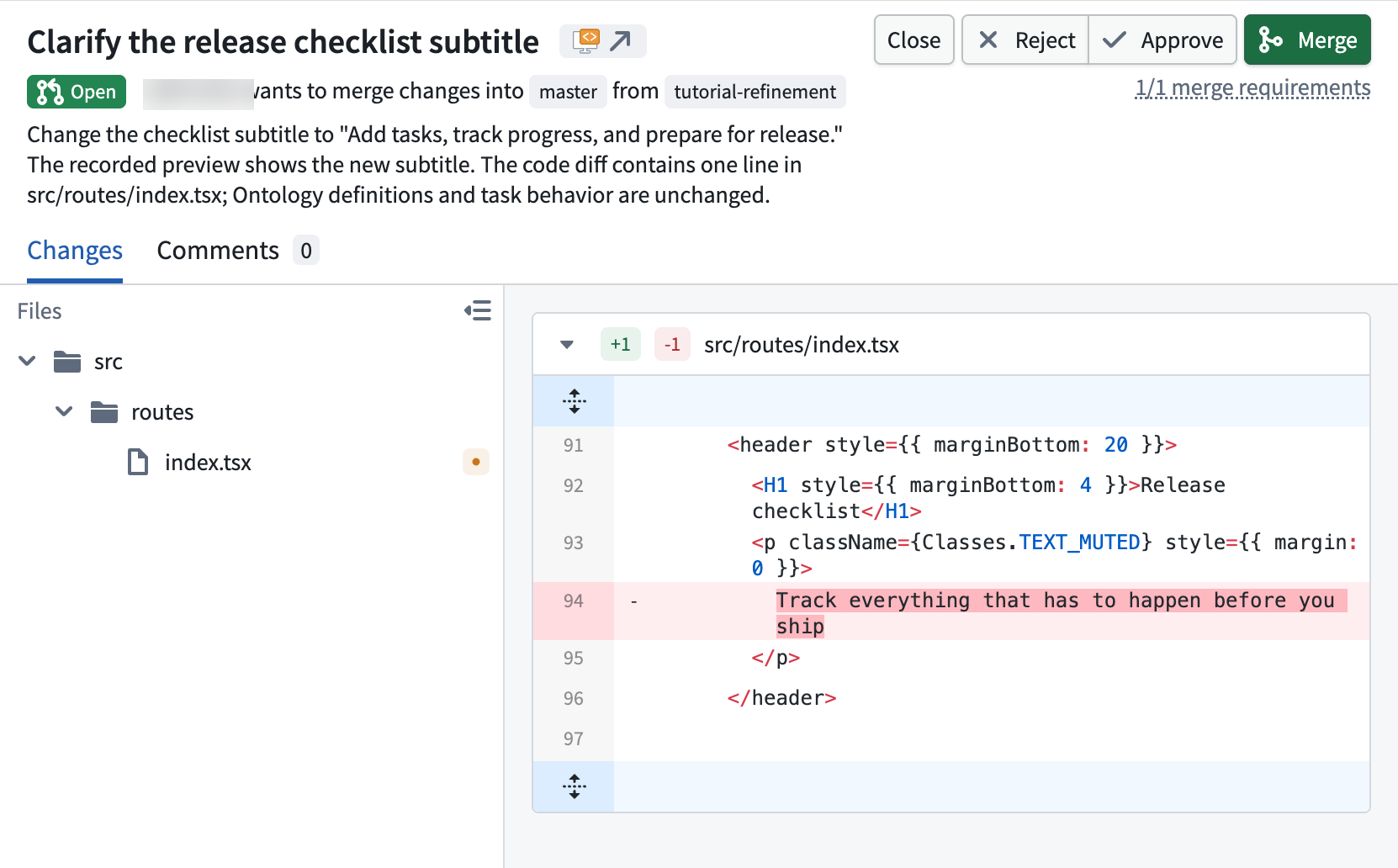Open the recorded preview icon beside title
Image resolution: width=1398 pixels, height=868 pixels.
coord(602,41)
